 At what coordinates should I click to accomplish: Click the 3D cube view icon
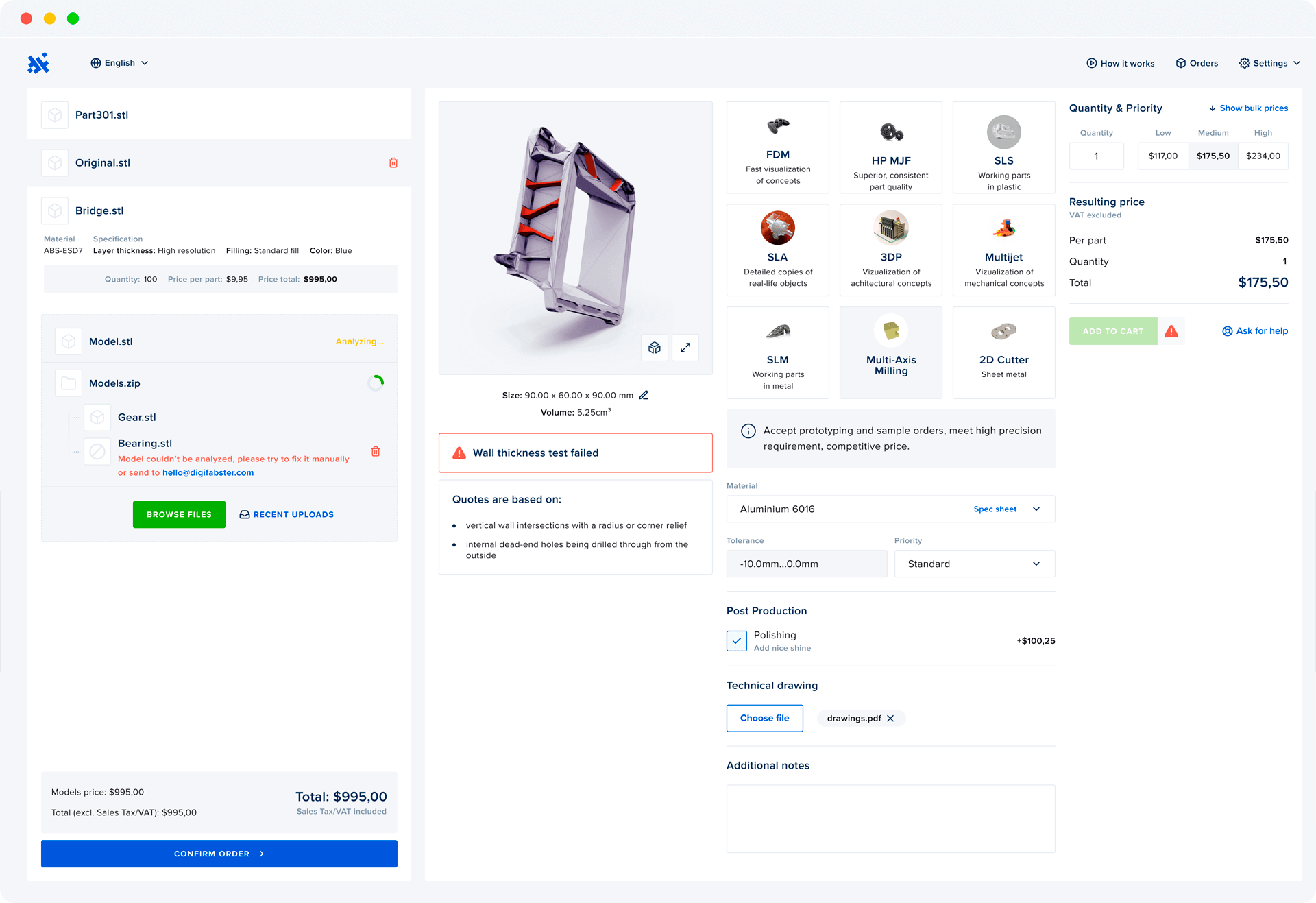click(655, 348)
